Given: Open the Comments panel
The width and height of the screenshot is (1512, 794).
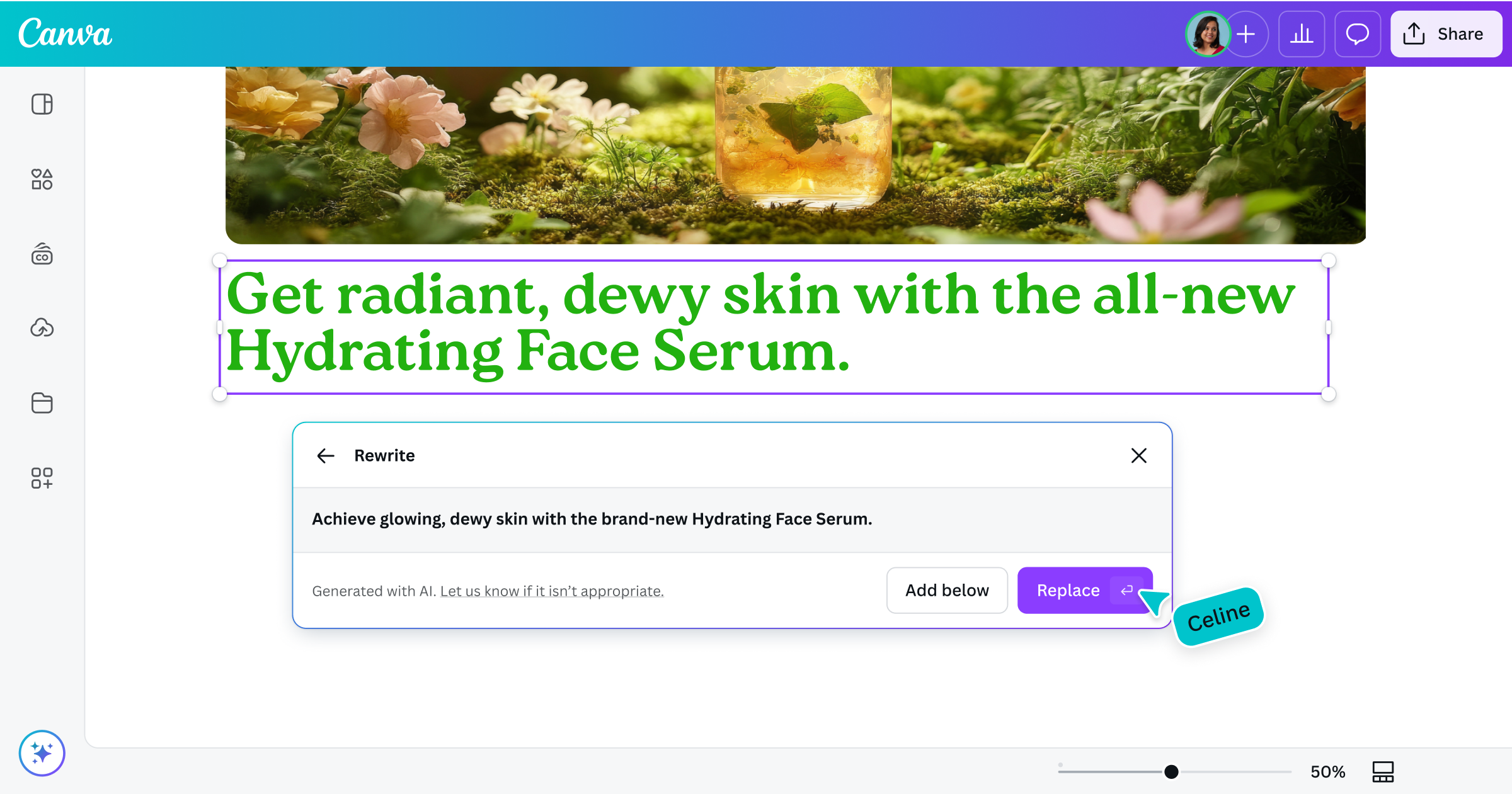Looking at the screenshot, I should coord(1358,34).
